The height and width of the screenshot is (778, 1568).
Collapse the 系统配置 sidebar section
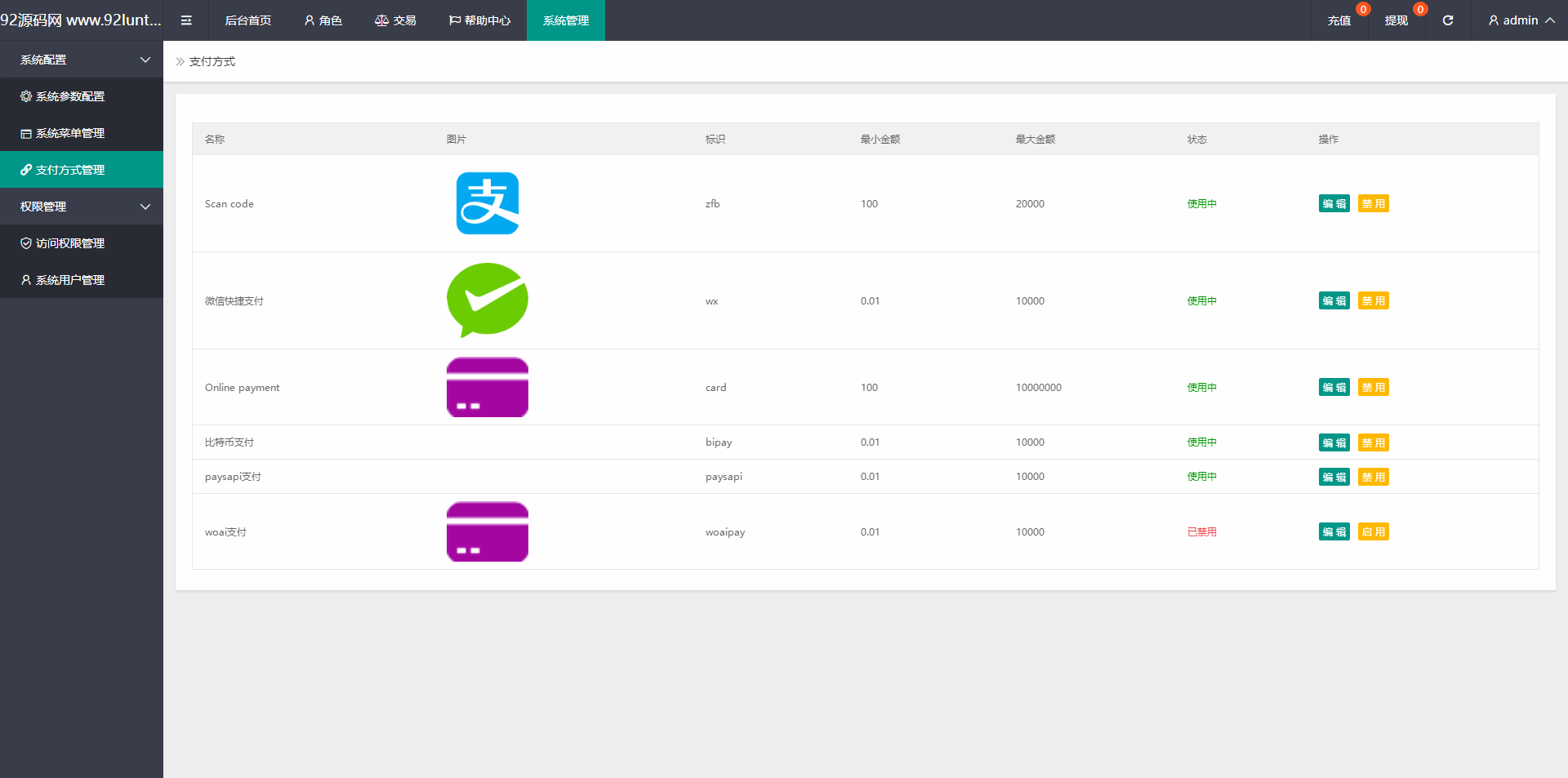pyautogui.click(x=82, y=60)
